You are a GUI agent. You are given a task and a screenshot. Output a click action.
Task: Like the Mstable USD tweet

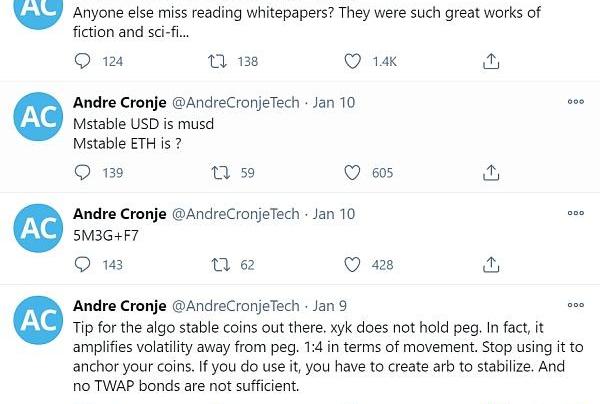(x=352, y=173)
